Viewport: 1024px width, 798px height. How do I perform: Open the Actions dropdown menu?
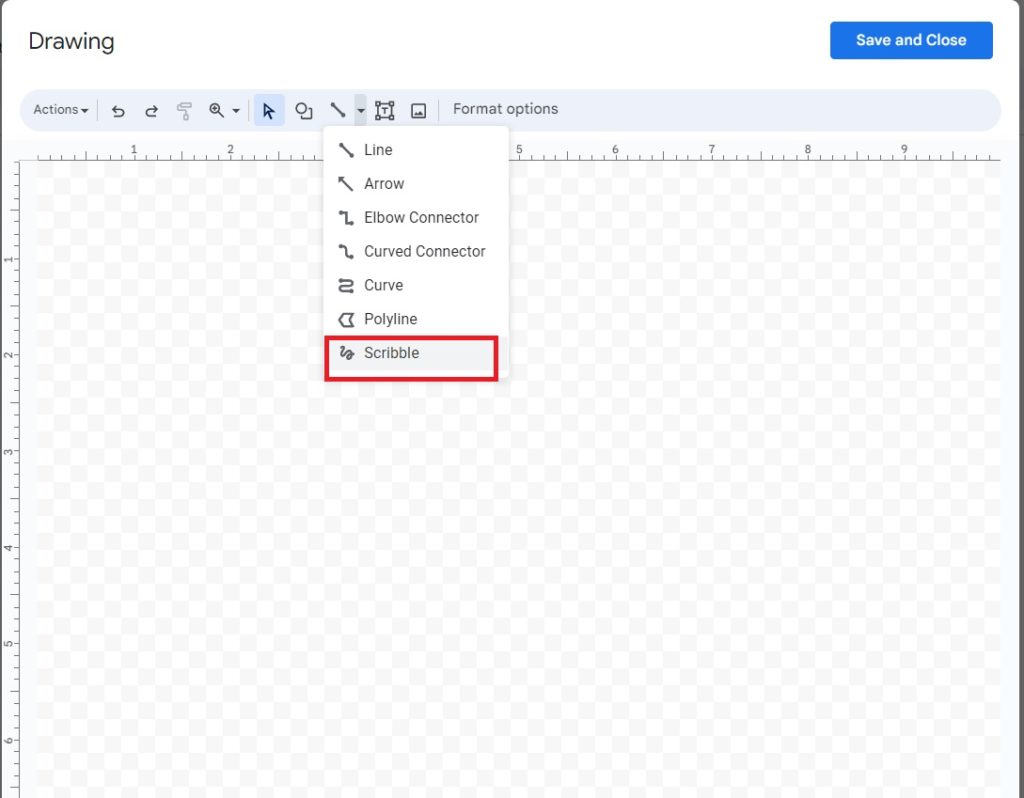coord(58,110)
